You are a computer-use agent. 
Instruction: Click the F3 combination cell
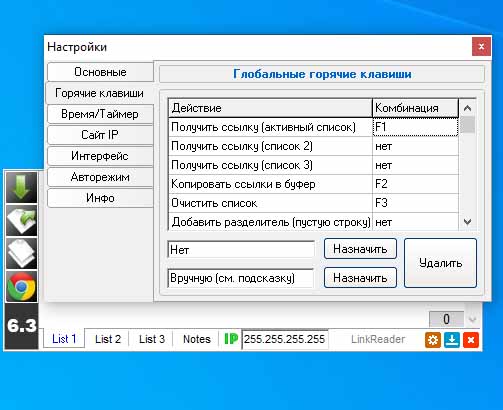coord(415,203)
